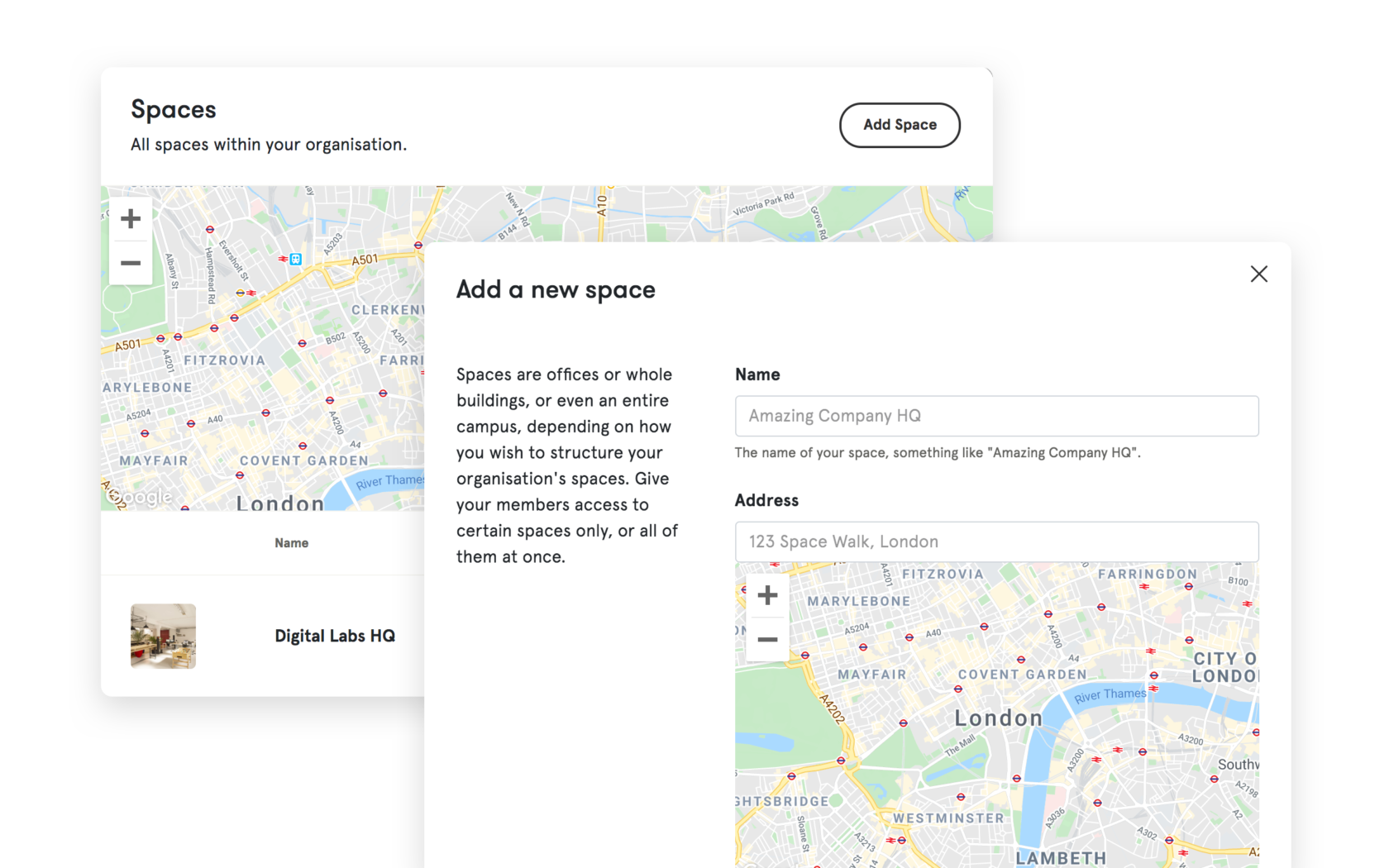This screenshot has height=868, width=1389.
Task: Click the Google logo on the overview map
Action: click(141, 497)
